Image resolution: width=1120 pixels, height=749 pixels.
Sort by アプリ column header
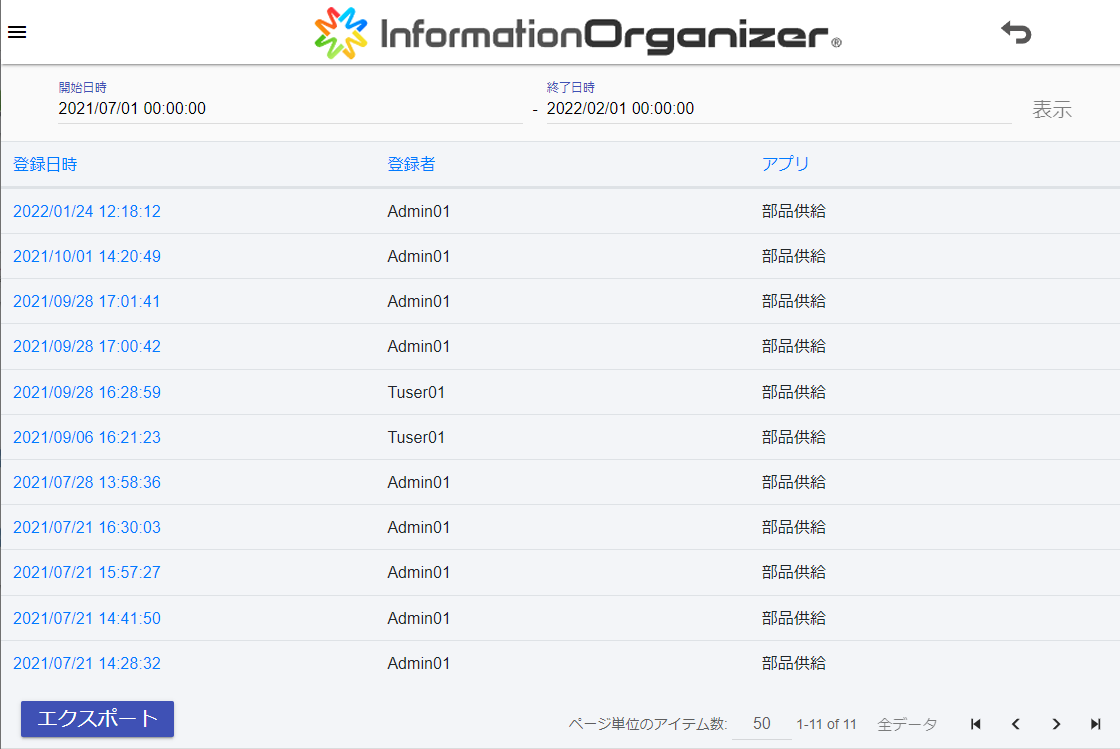(x=785, y=164)
